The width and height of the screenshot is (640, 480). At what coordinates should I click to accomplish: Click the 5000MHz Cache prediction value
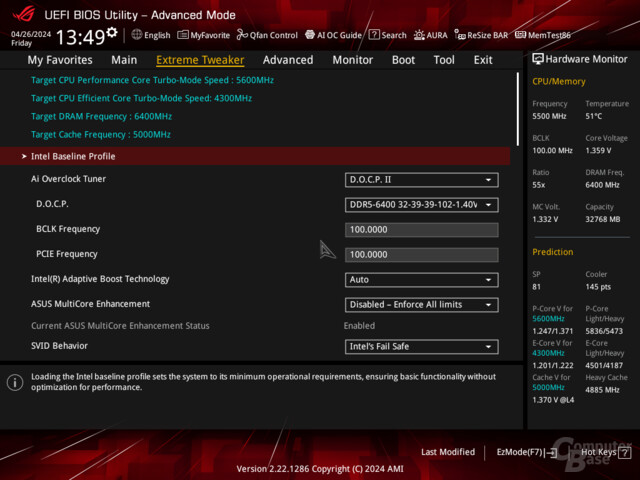[548, 387]
